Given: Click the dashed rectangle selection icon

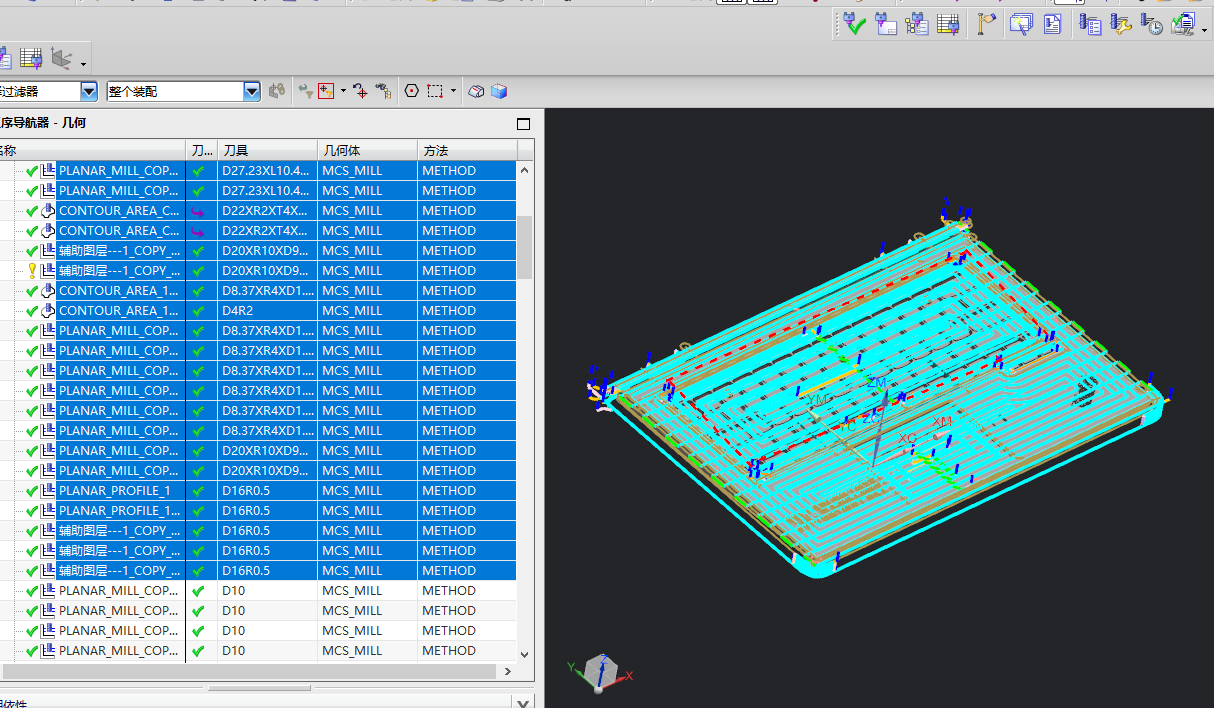Looking at the screenshot, I should coord(435,91).
